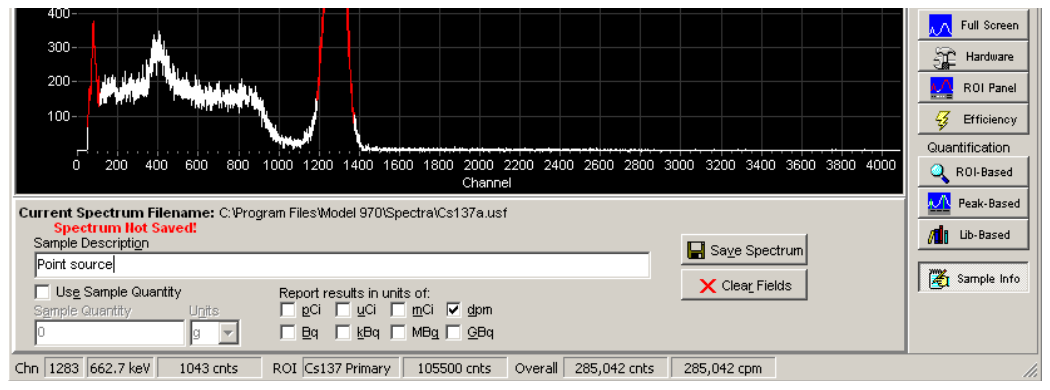Check the MBq units box
The height and width of the screenshot is (390, 1050).
398,331
